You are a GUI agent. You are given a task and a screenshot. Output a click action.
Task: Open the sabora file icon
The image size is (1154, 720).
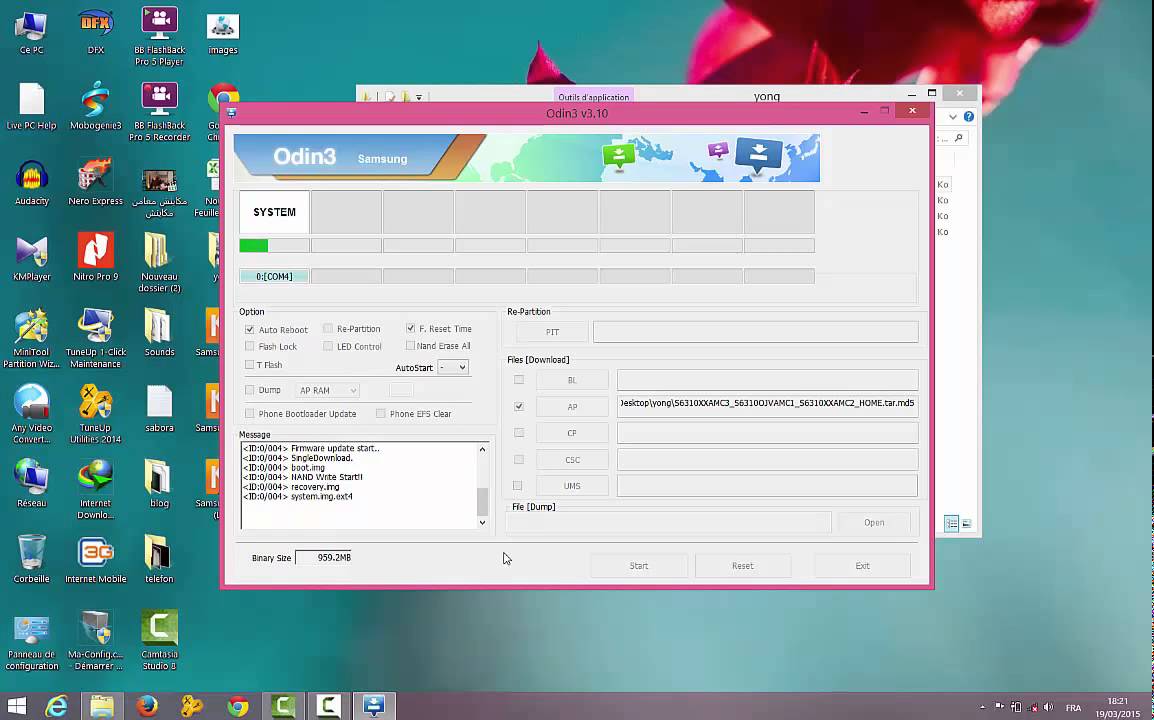point(160,409)
